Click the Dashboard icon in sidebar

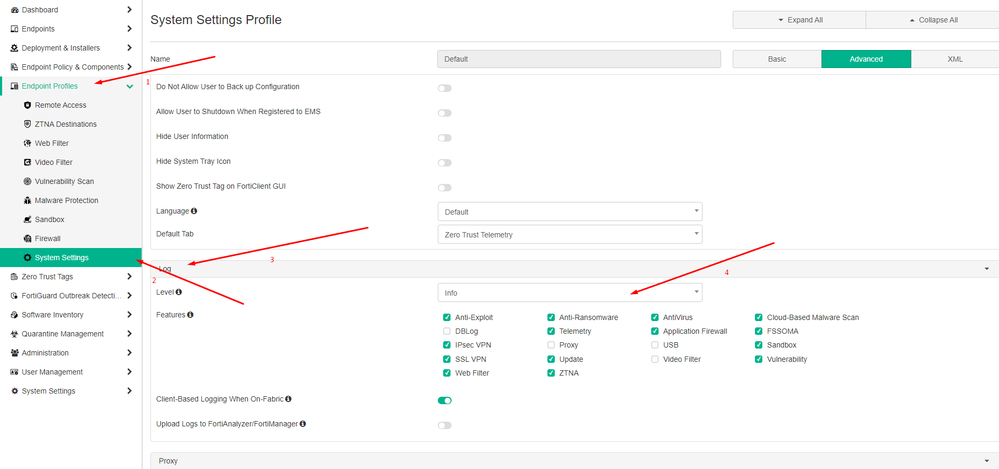point(14,9)
